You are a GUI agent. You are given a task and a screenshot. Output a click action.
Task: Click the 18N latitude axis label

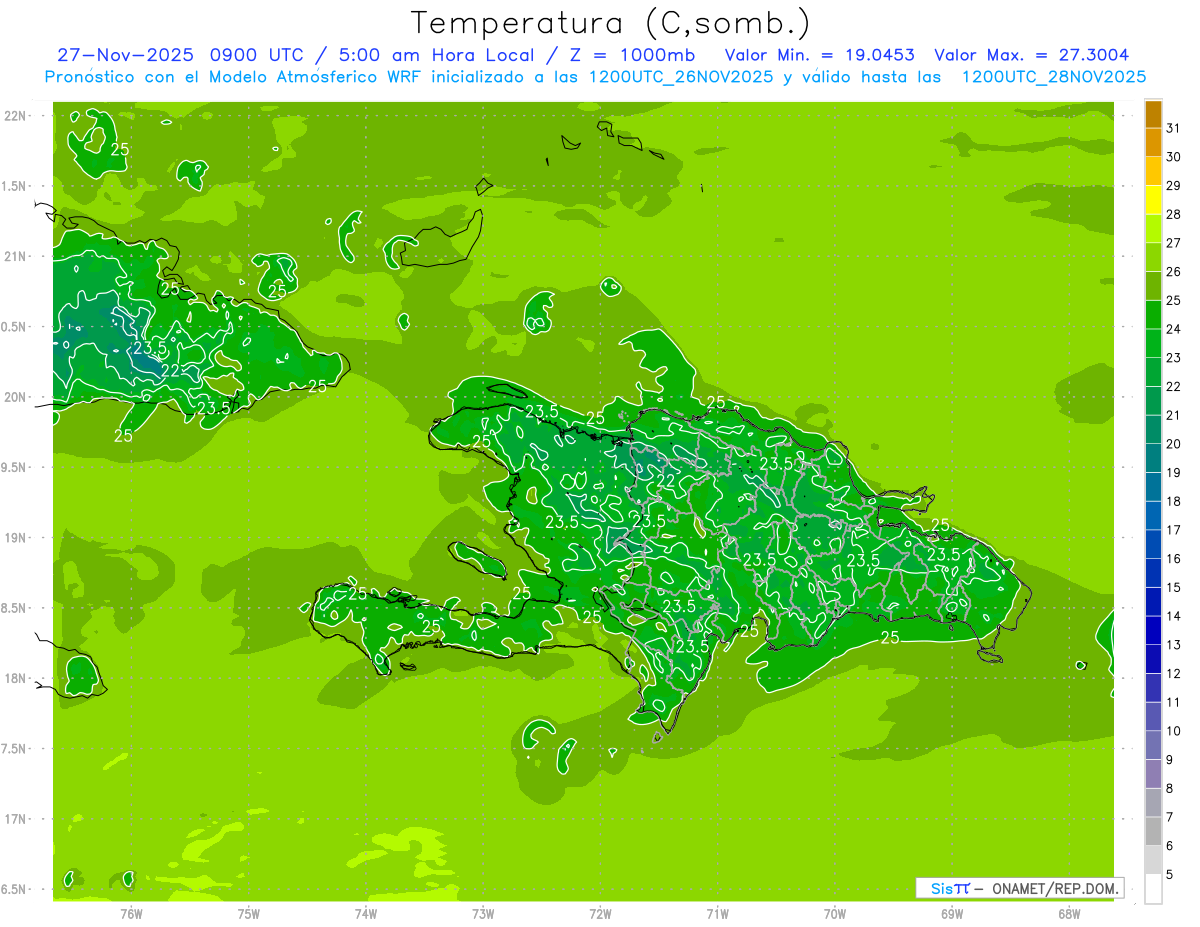(x=17, y=678)
